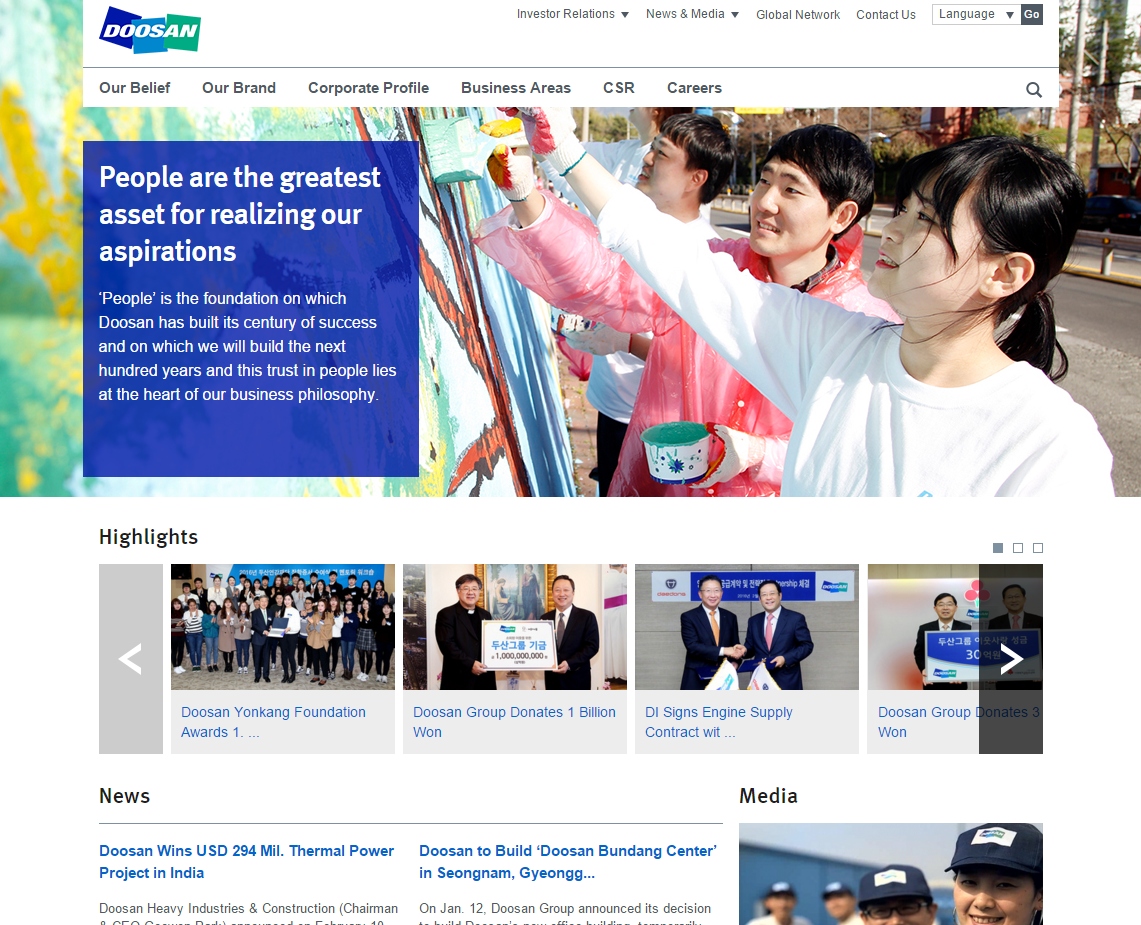Open Doosan Yonkang Foundation Awards thumbnail

283,627
